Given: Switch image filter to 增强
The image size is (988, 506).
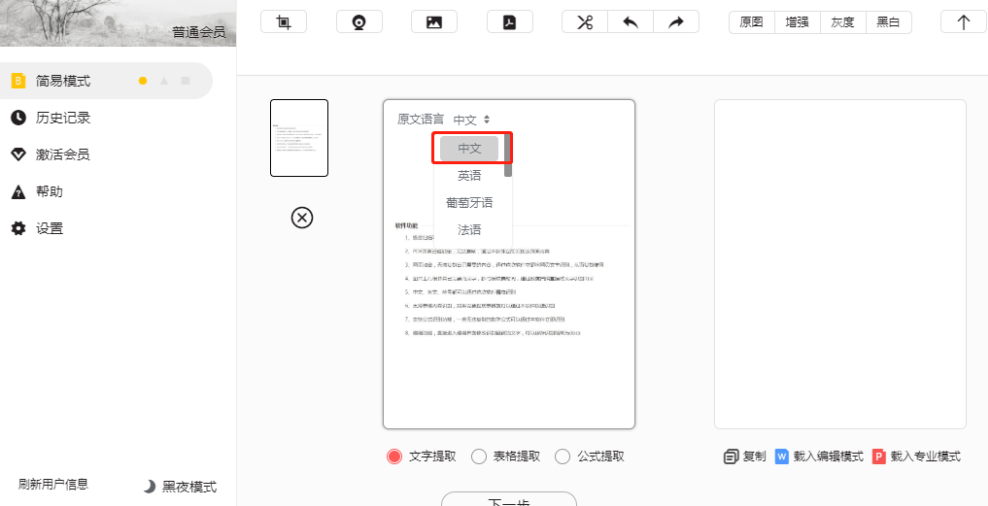Looking at the screenshot, I should tap(797, 22).
